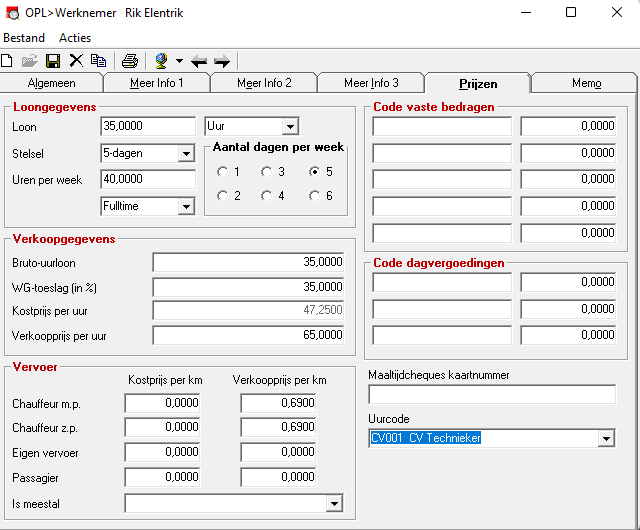Select 2 days per week radio button
The height and width of the screenshot is (530, 640).
click(222, 196)
